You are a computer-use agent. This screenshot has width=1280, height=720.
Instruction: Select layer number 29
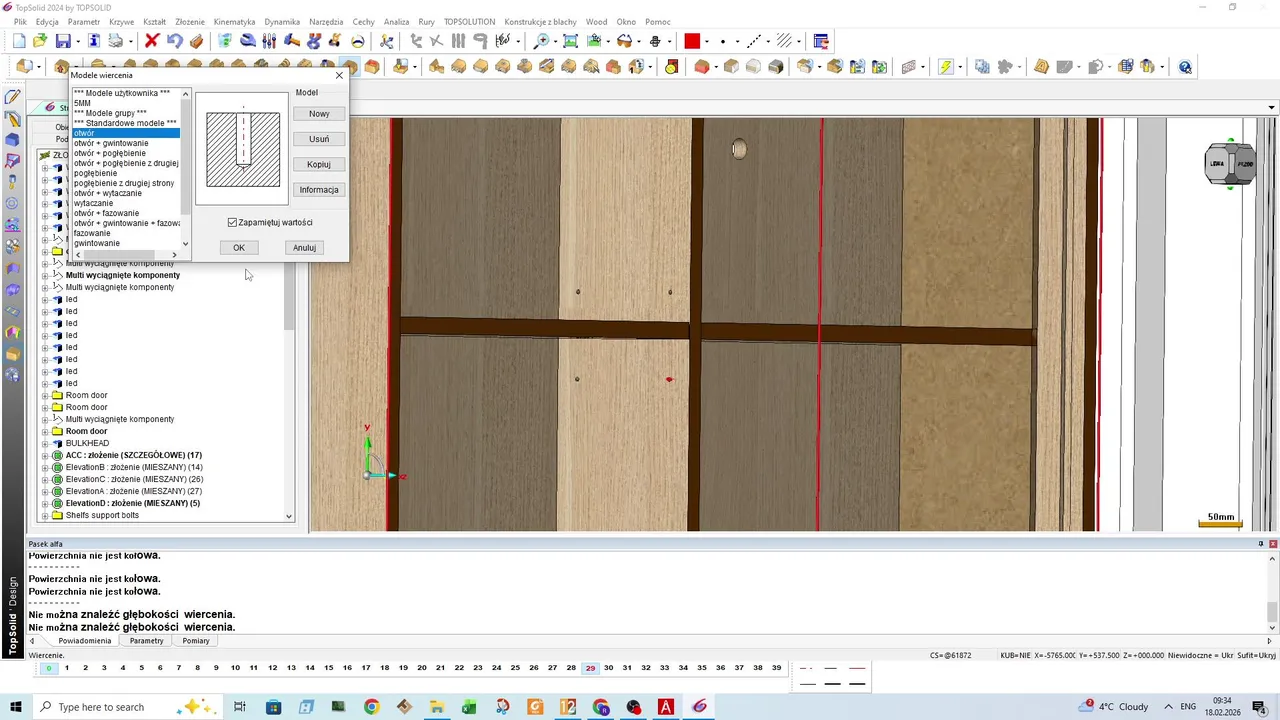590,668
